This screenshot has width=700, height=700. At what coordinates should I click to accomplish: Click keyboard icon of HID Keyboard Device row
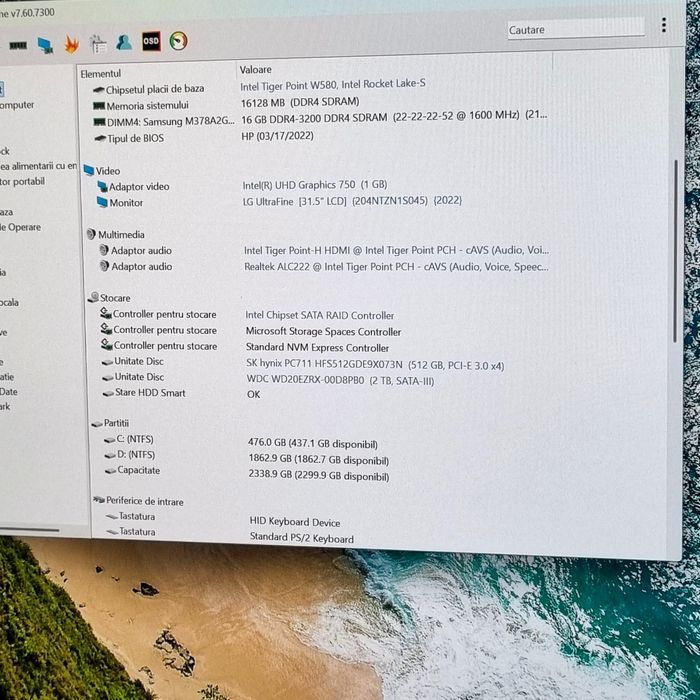(112, 517)
